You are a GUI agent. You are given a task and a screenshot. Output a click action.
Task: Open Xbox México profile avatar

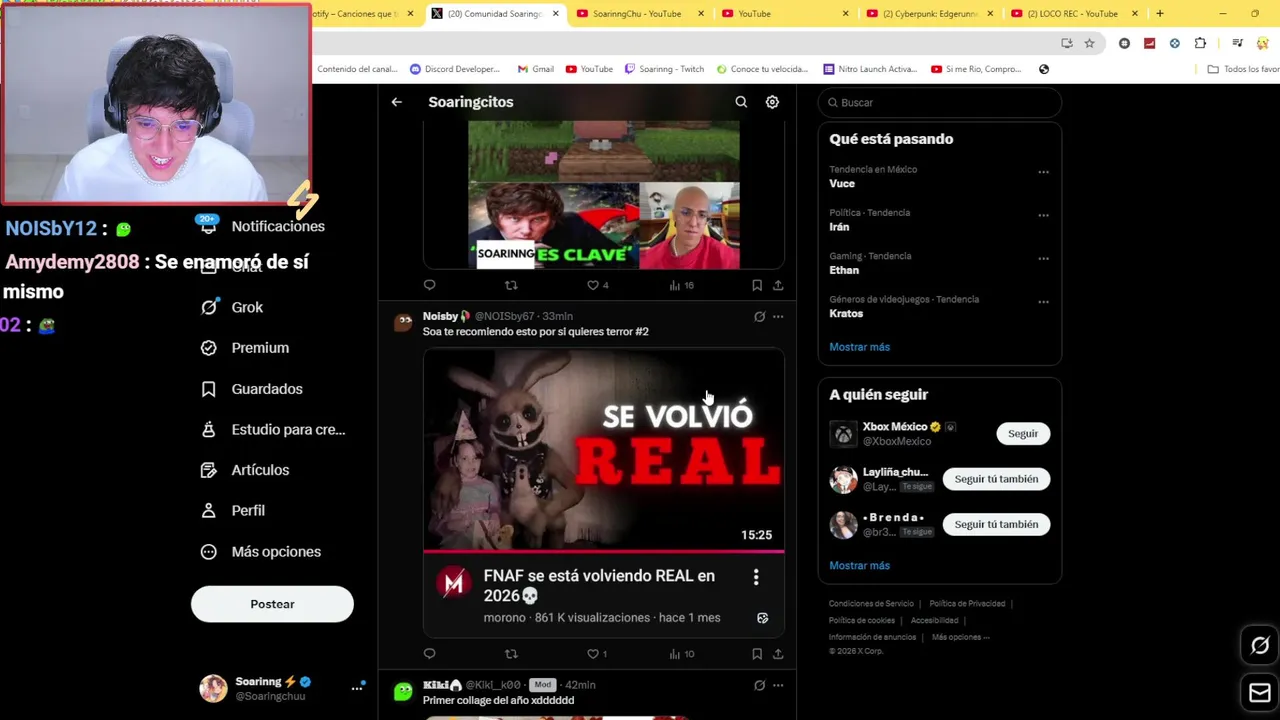[x=843, y=434]
